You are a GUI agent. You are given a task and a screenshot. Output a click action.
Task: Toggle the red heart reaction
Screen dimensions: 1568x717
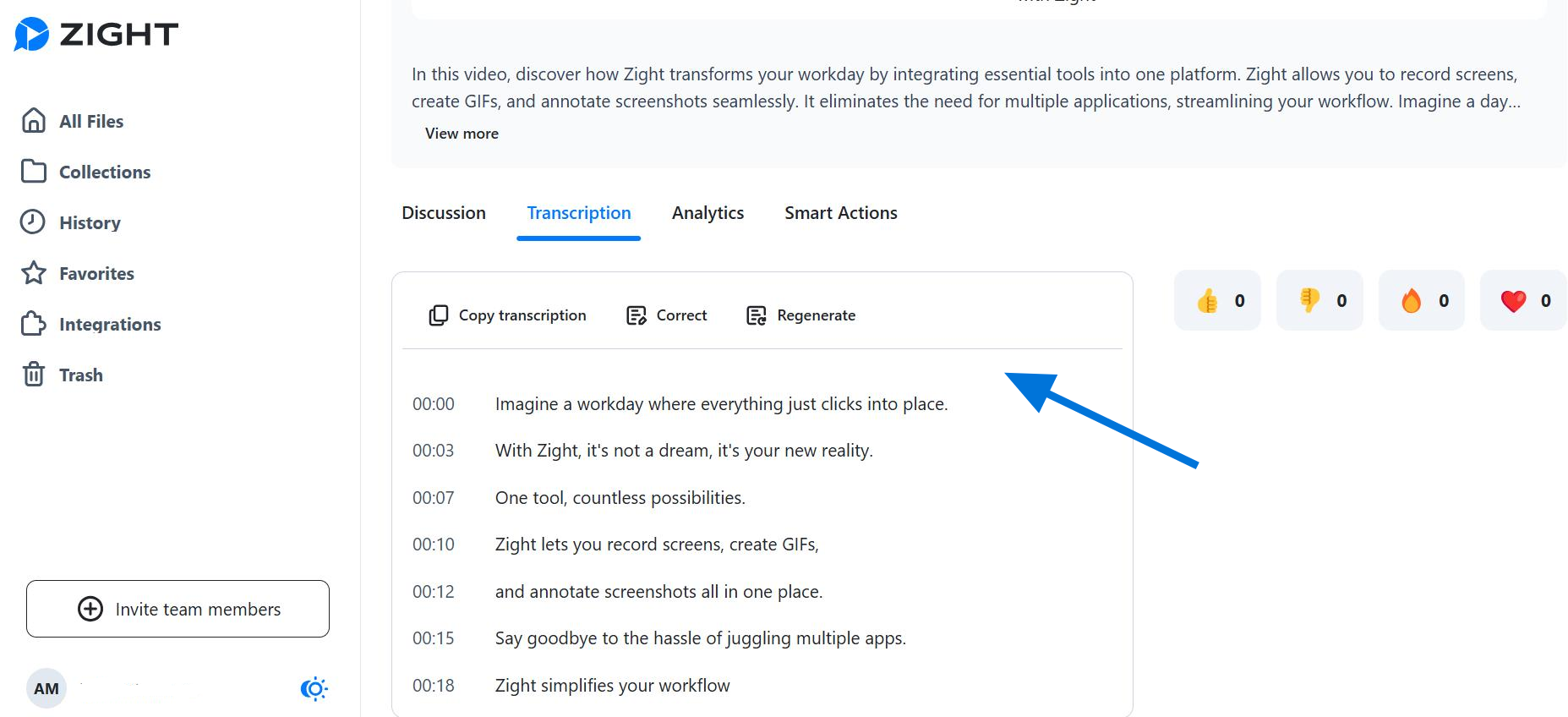(x=1522, y=300)
